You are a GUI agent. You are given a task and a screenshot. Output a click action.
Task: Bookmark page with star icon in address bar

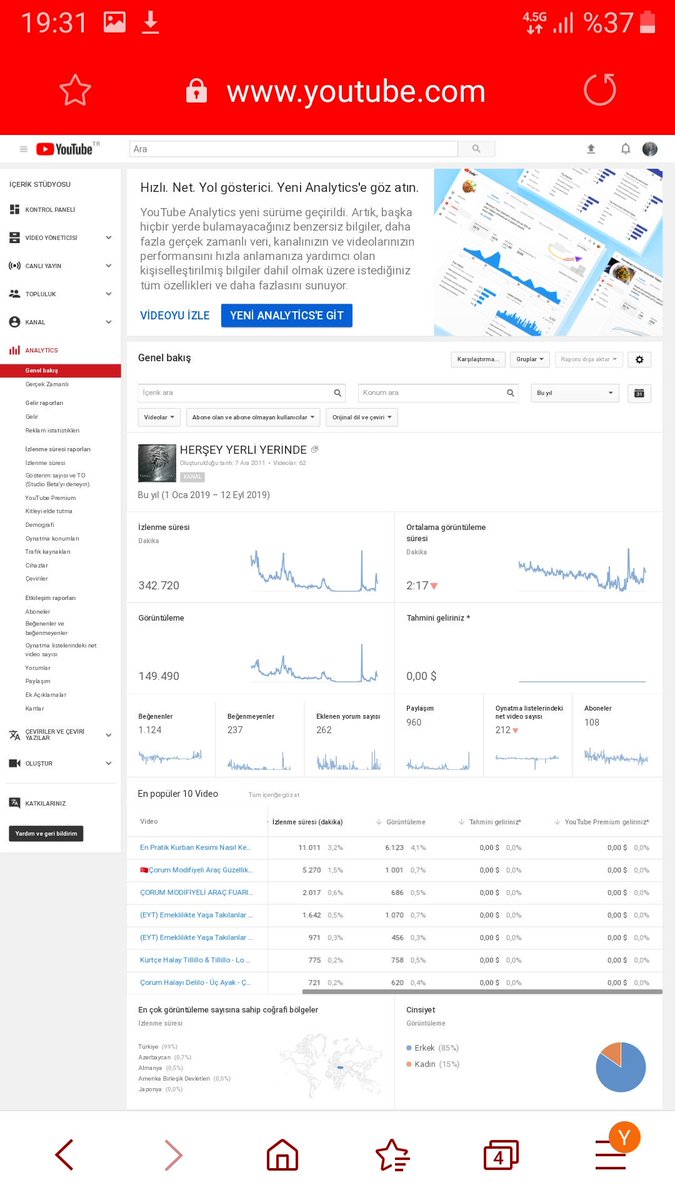pos(75,91)
